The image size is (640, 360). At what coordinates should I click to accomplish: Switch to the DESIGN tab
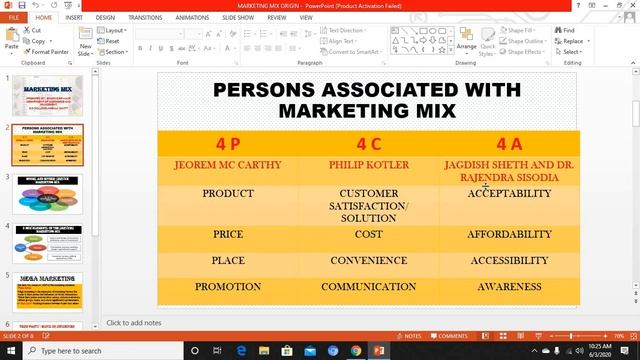[x=105, y=18]
